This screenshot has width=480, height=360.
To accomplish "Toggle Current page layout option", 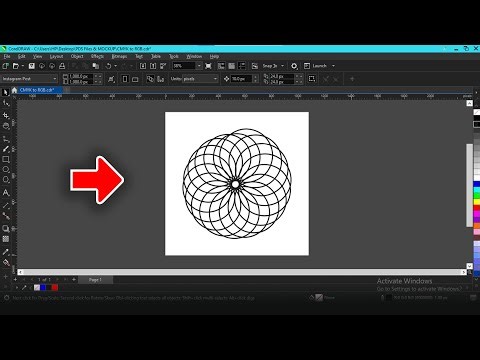I will point(161,79).
